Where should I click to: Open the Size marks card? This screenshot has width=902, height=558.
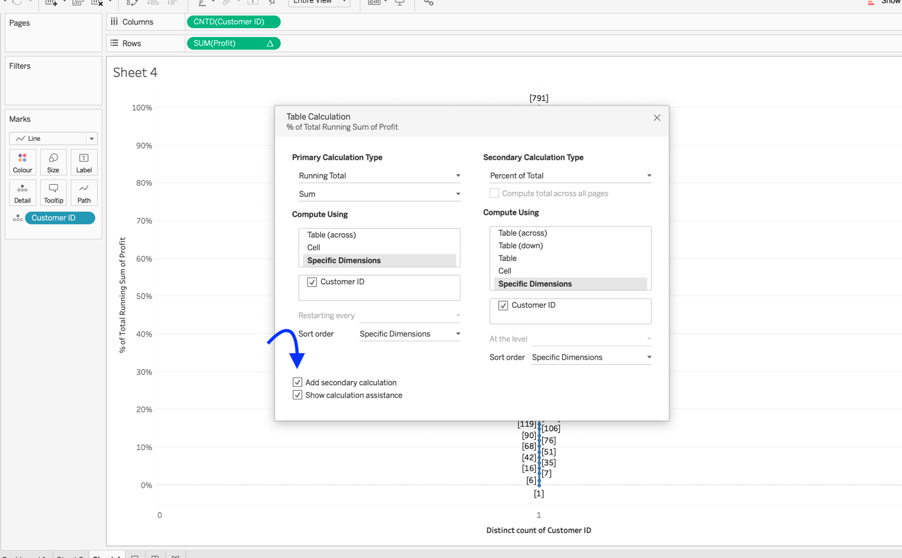click(53, 162)
